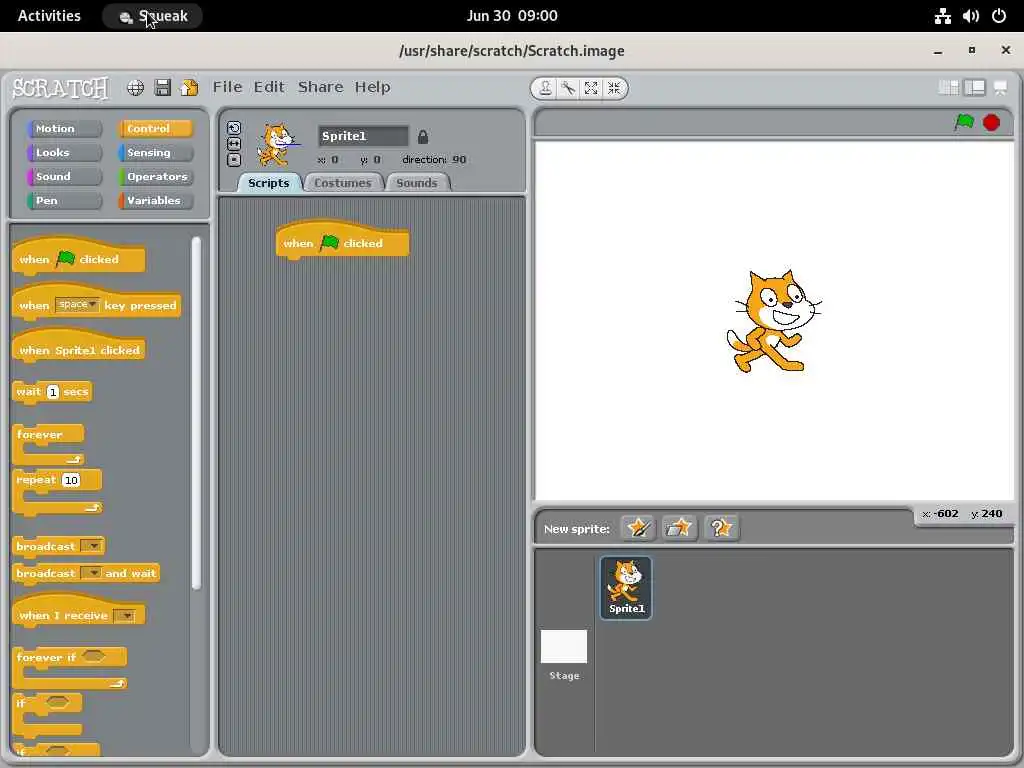The height and width of the screenshot is (768, 1024).
Task: Select the grow sprite tool
Action: coord(591,88)
